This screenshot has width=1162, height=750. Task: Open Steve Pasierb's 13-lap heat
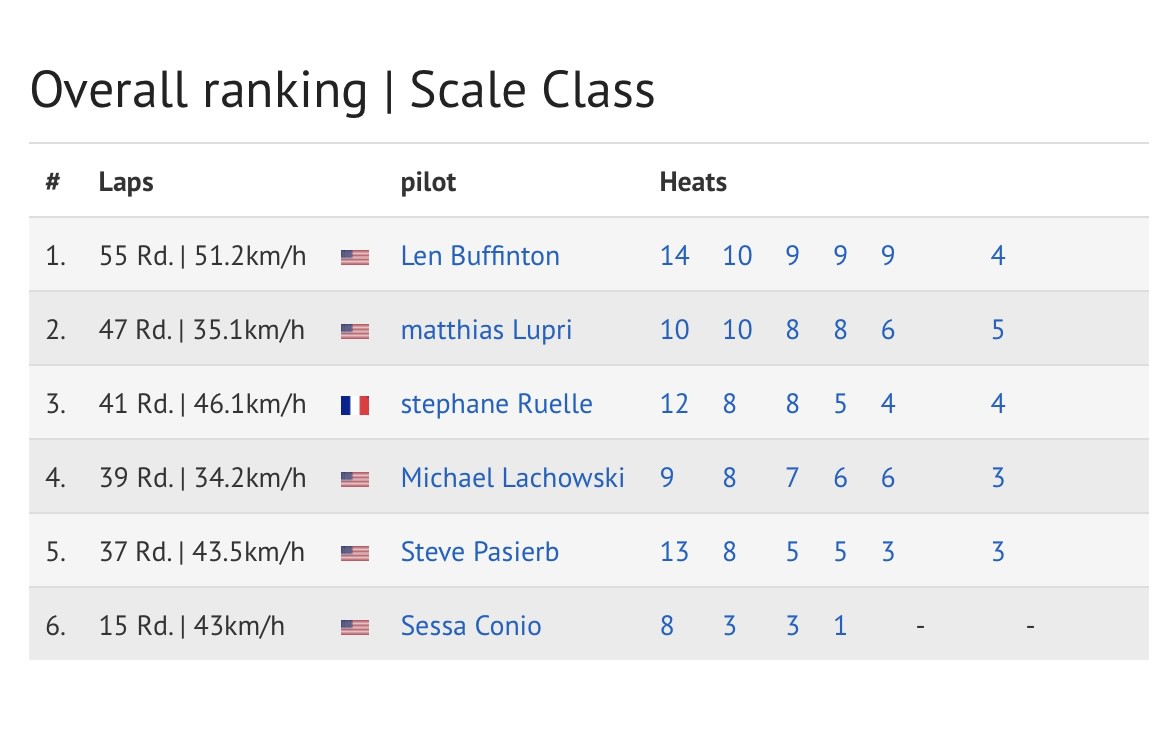(x=674, y=552)
